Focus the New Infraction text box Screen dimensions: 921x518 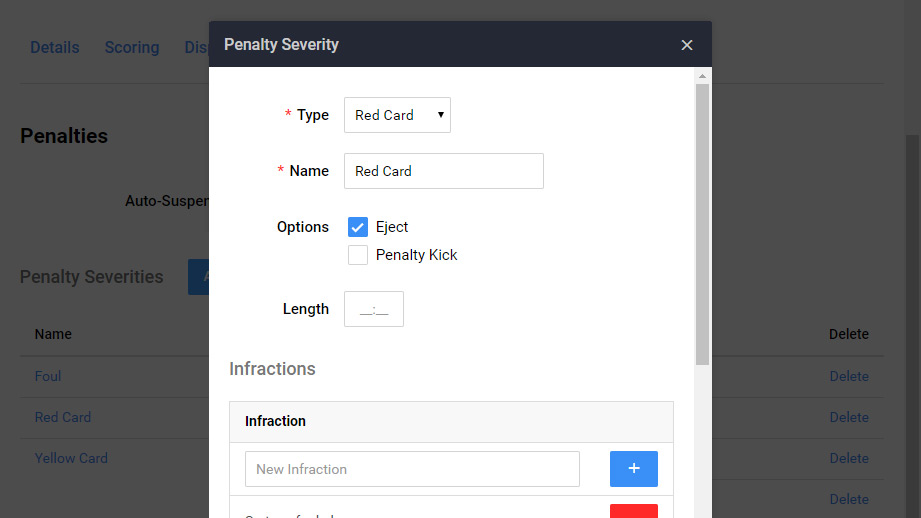coord(412,469)
